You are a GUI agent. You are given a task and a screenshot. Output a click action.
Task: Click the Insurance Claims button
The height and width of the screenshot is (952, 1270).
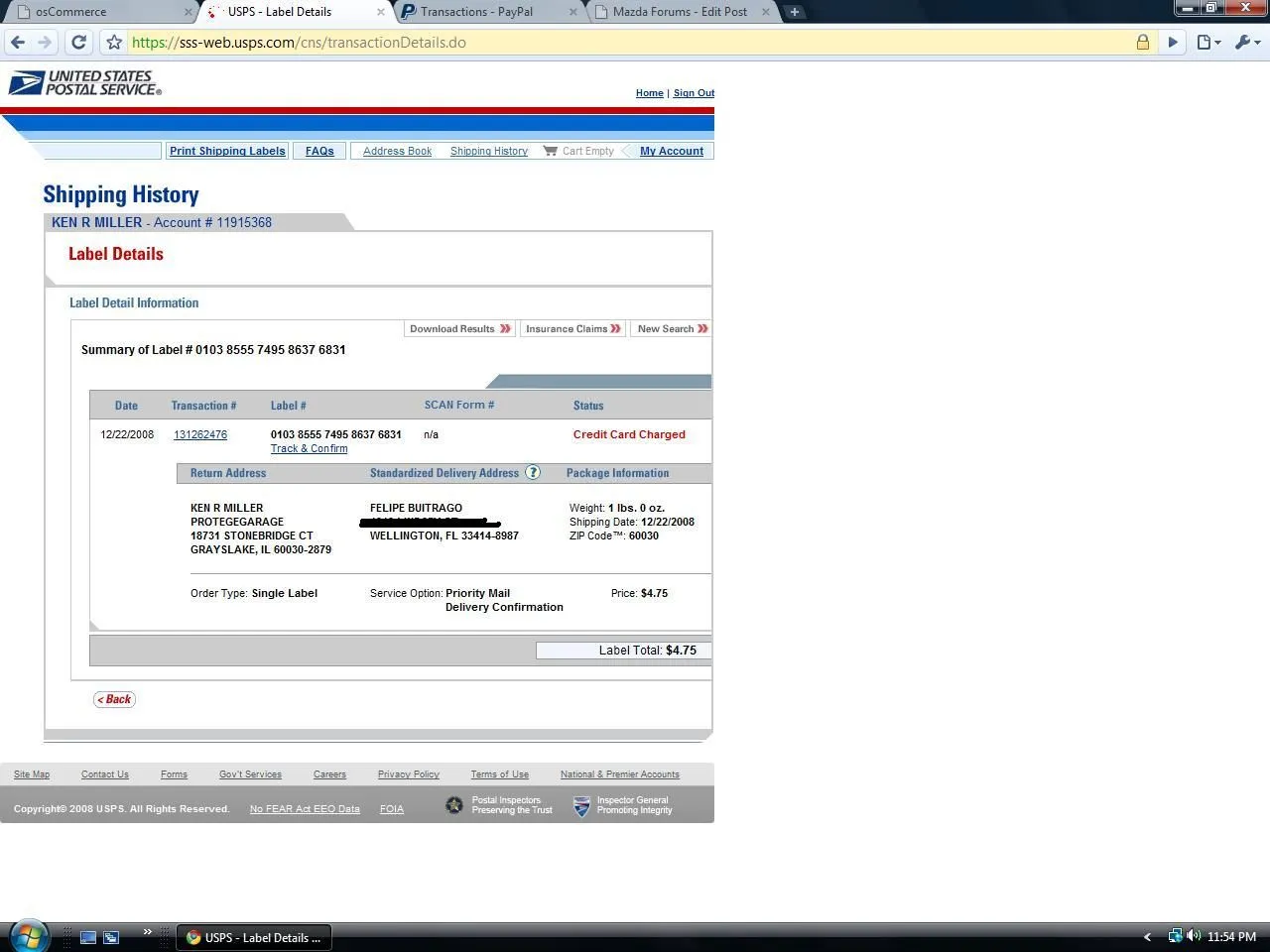572,329
